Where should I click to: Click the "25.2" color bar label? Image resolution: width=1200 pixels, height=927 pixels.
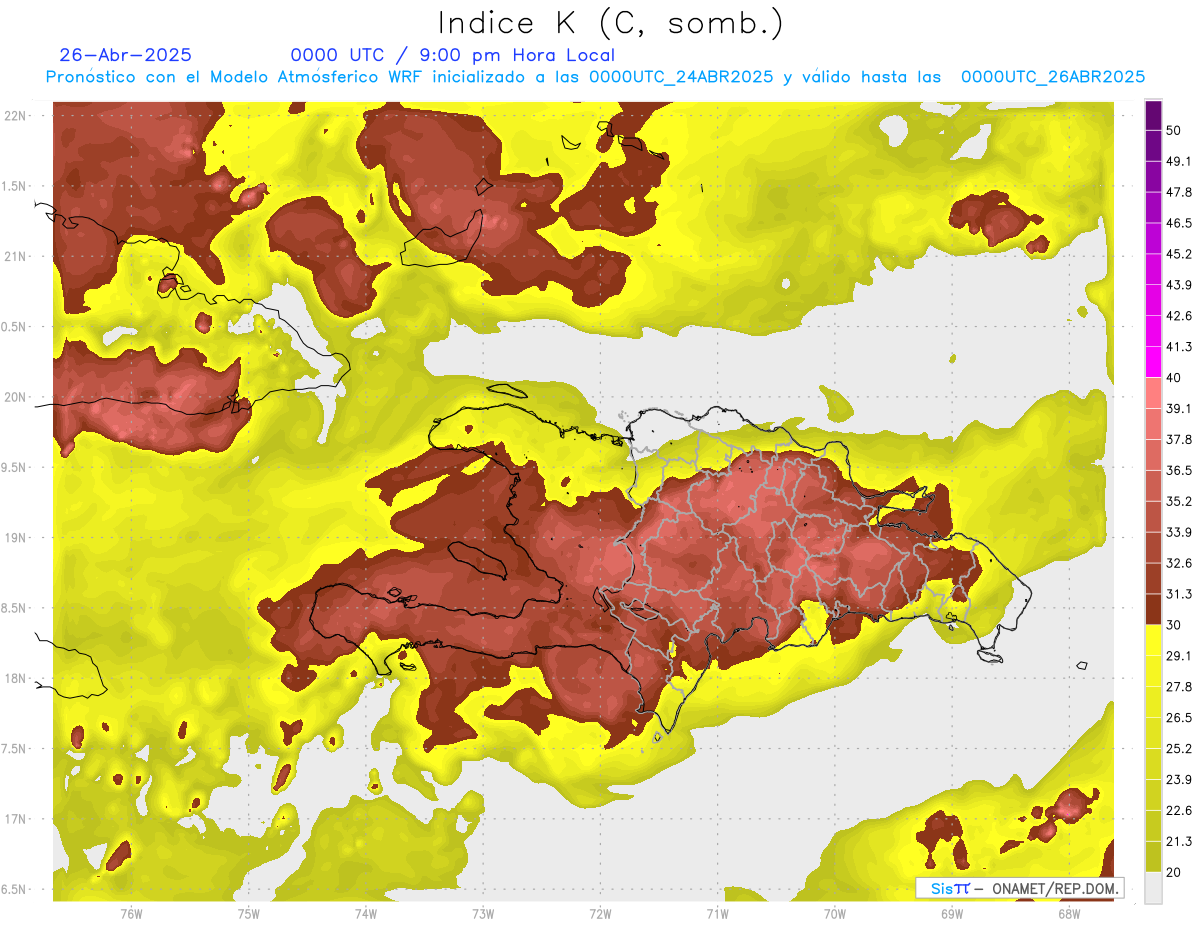point(1179,749)
